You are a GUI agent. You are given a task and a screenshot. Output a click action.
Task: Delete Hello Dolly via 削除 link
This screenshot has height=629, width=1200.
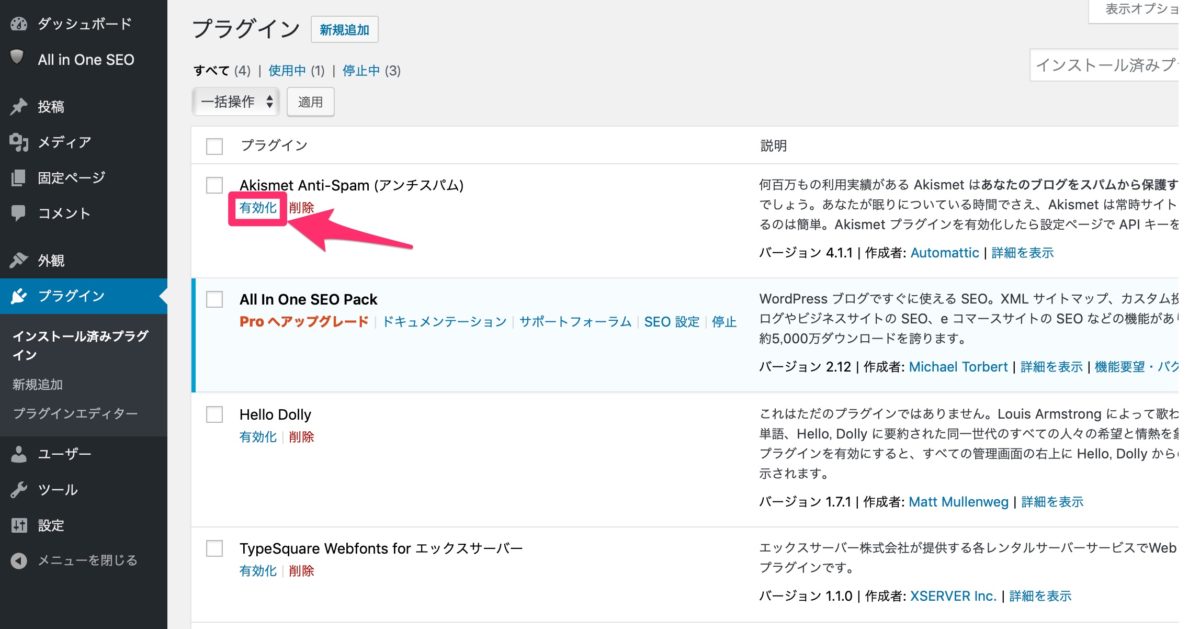(301, 437)
